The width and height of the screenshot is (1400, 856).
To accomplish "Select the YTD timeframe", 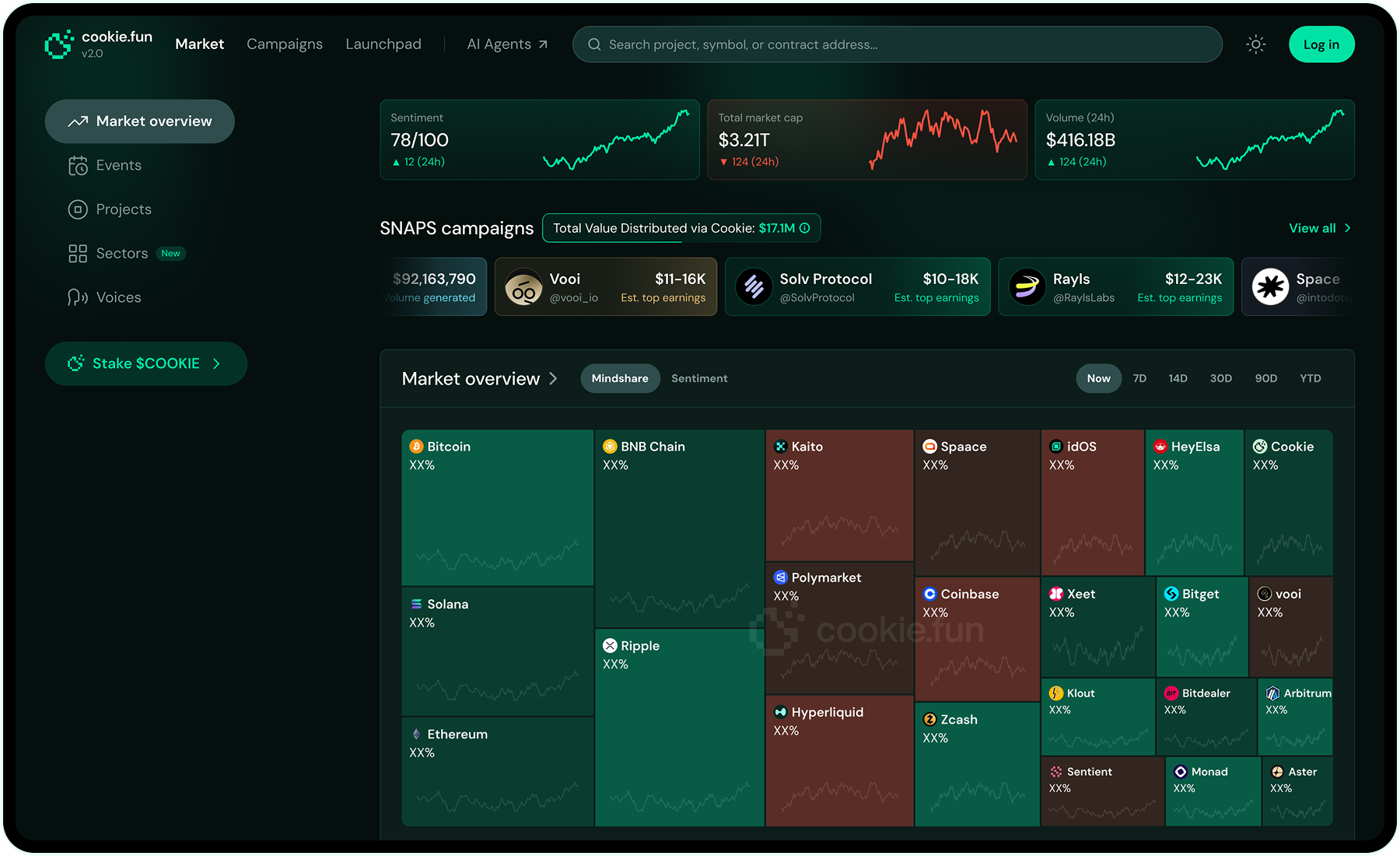I will point(1310,378).
